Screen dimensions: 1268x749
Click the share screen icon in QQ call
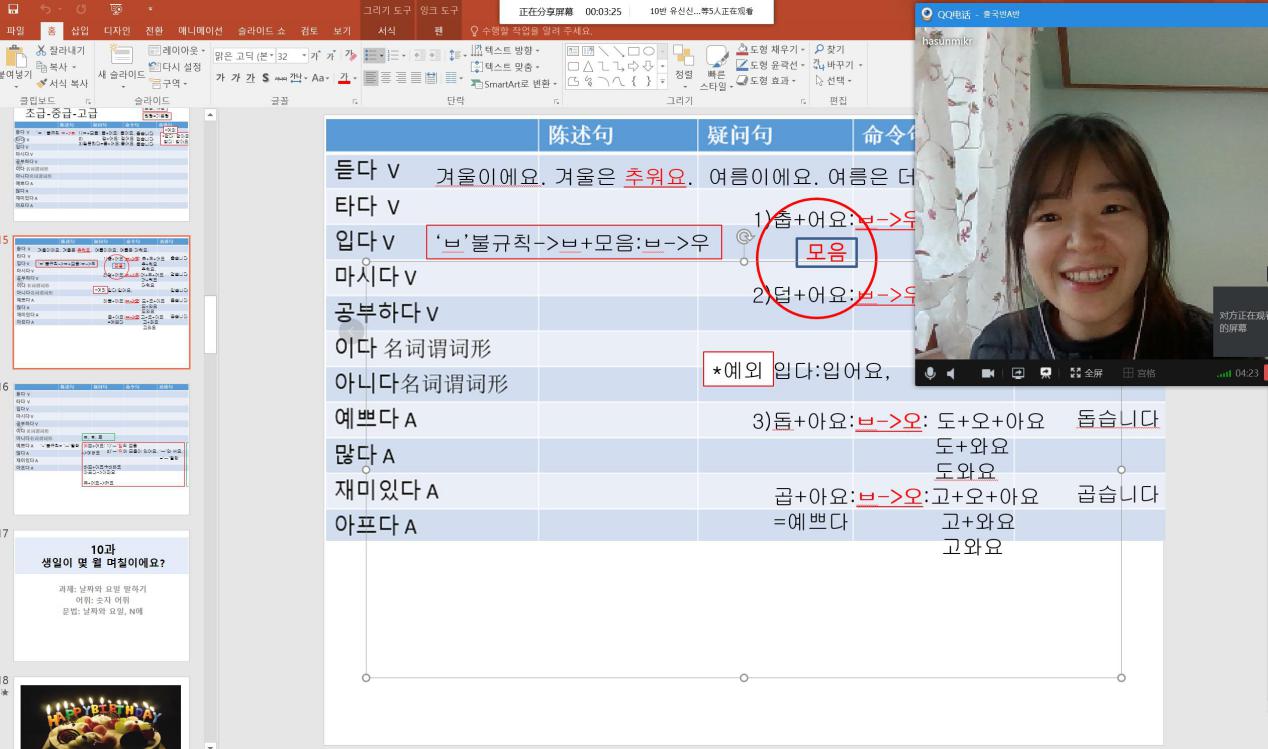point(1019,373)
